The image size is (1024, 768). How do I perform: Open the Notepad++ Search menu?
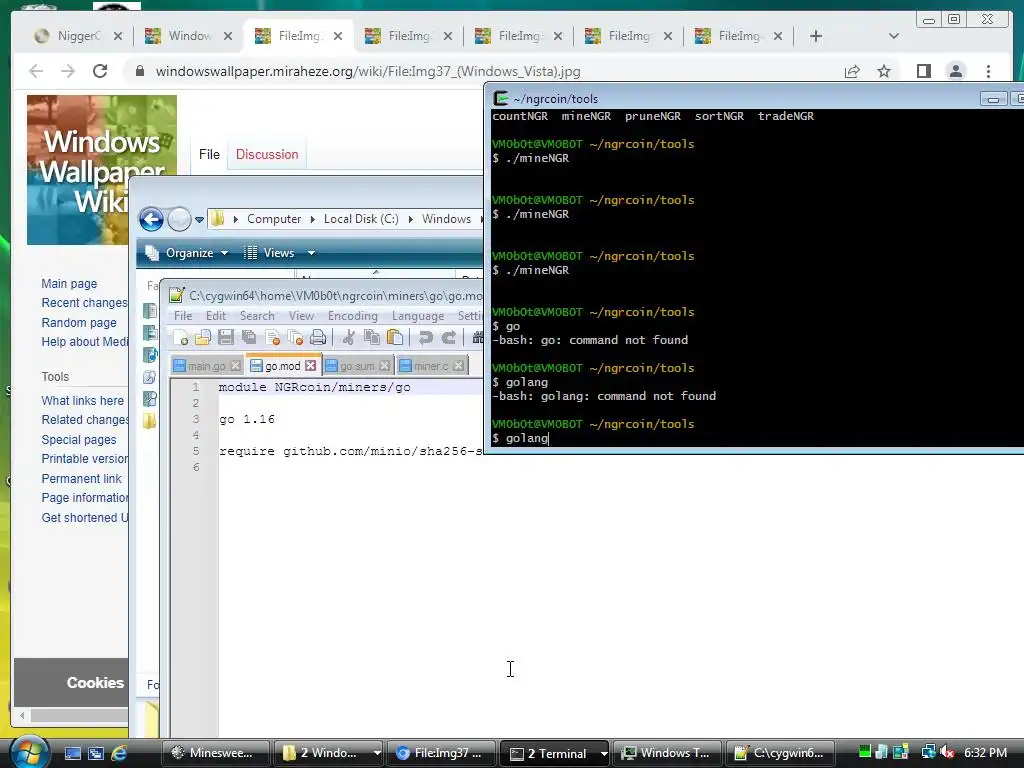click(257, 316)
